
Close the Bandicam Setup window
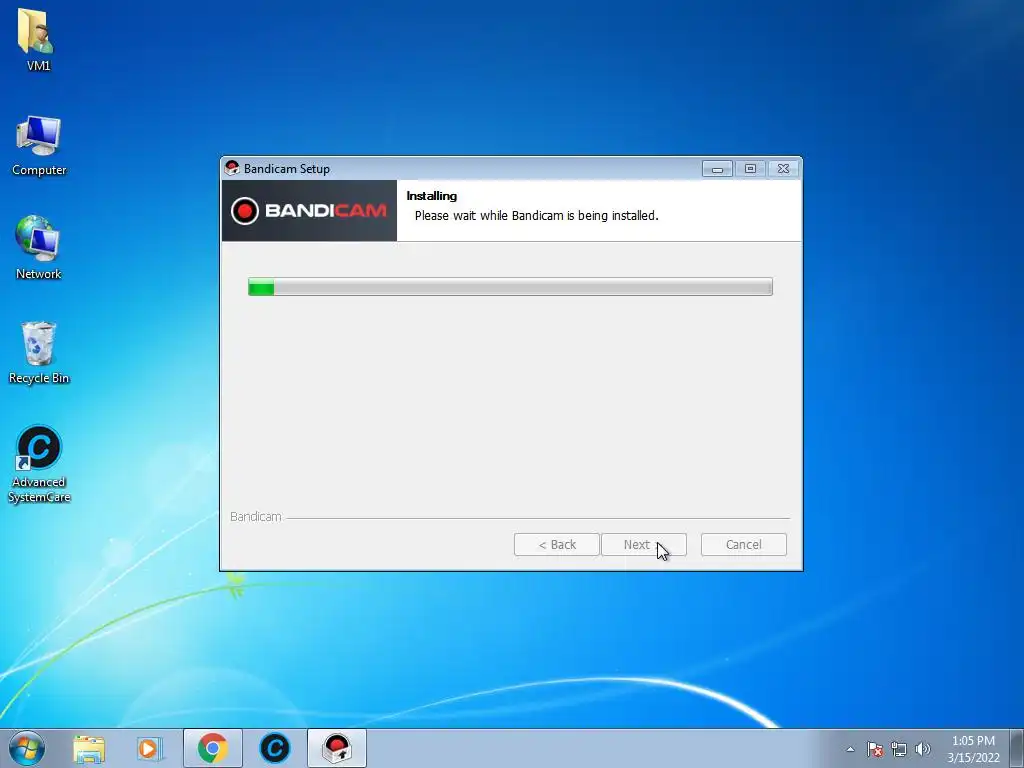coord(784,169)
